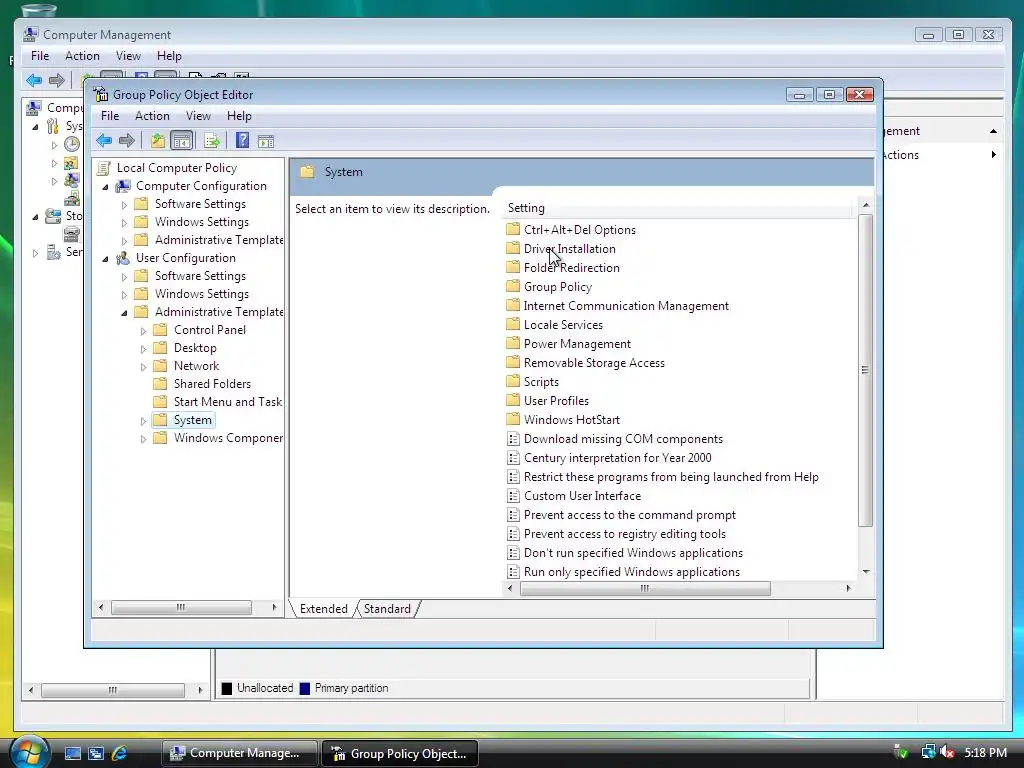This screenshot has width=1024, height=768.
Task: Click Back arrow in Computer Management toolbar
Action: [34, 80]
